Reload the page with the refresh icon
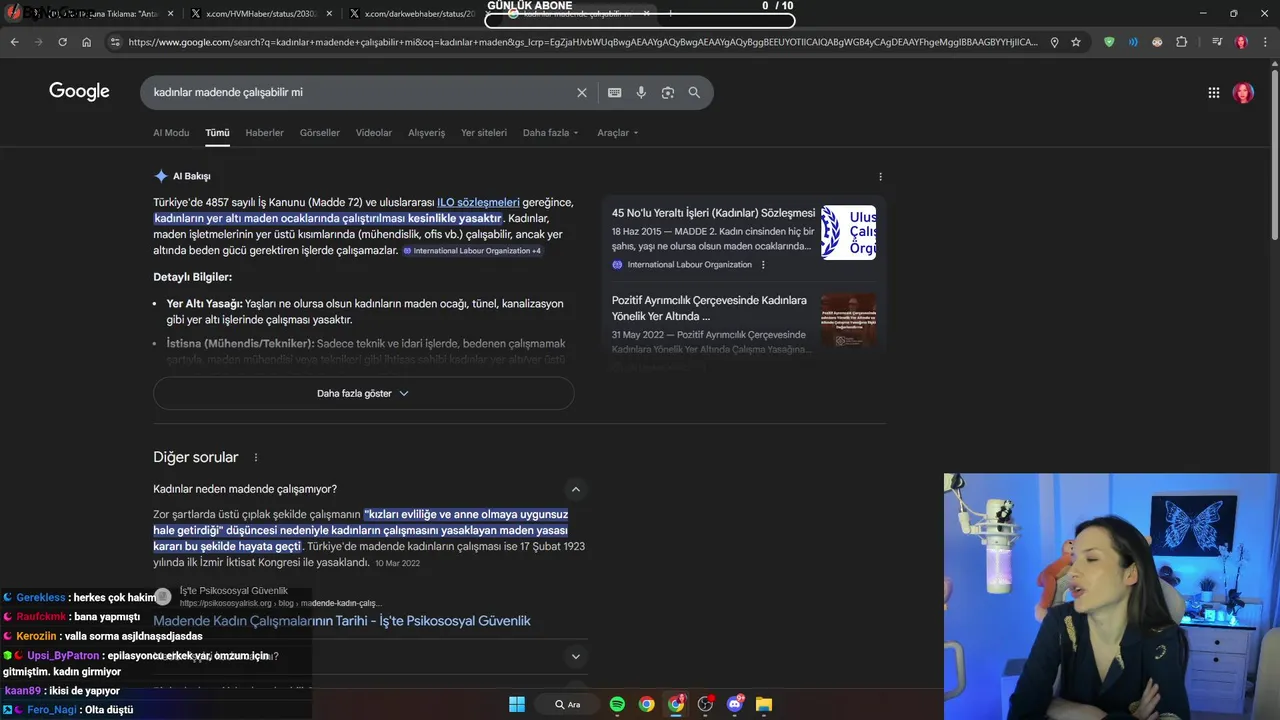1280x720 pixels. point(62,42)
